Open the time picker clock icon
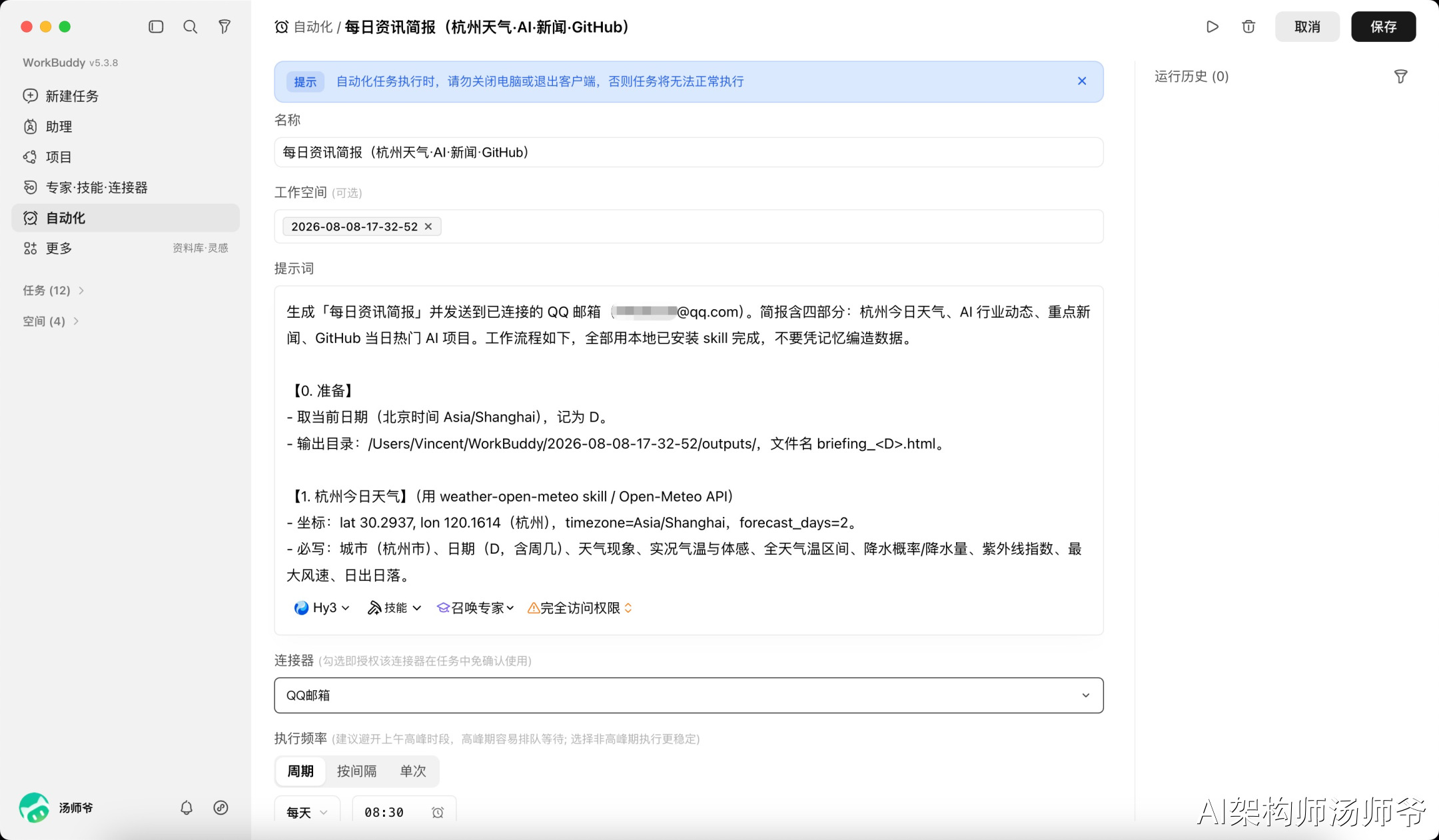This screenshot has width=1439, height=840. pos(438,812)
